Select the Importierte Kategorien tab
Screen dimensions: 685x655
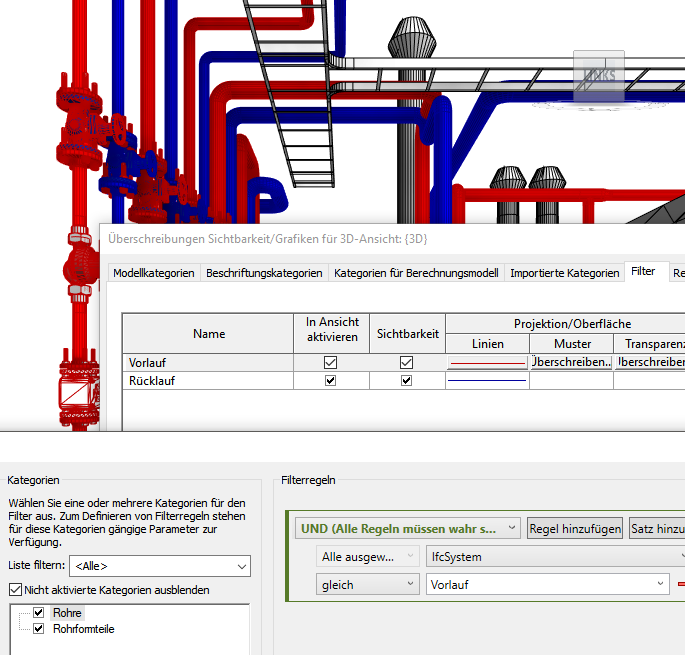(x=564, y=273)
